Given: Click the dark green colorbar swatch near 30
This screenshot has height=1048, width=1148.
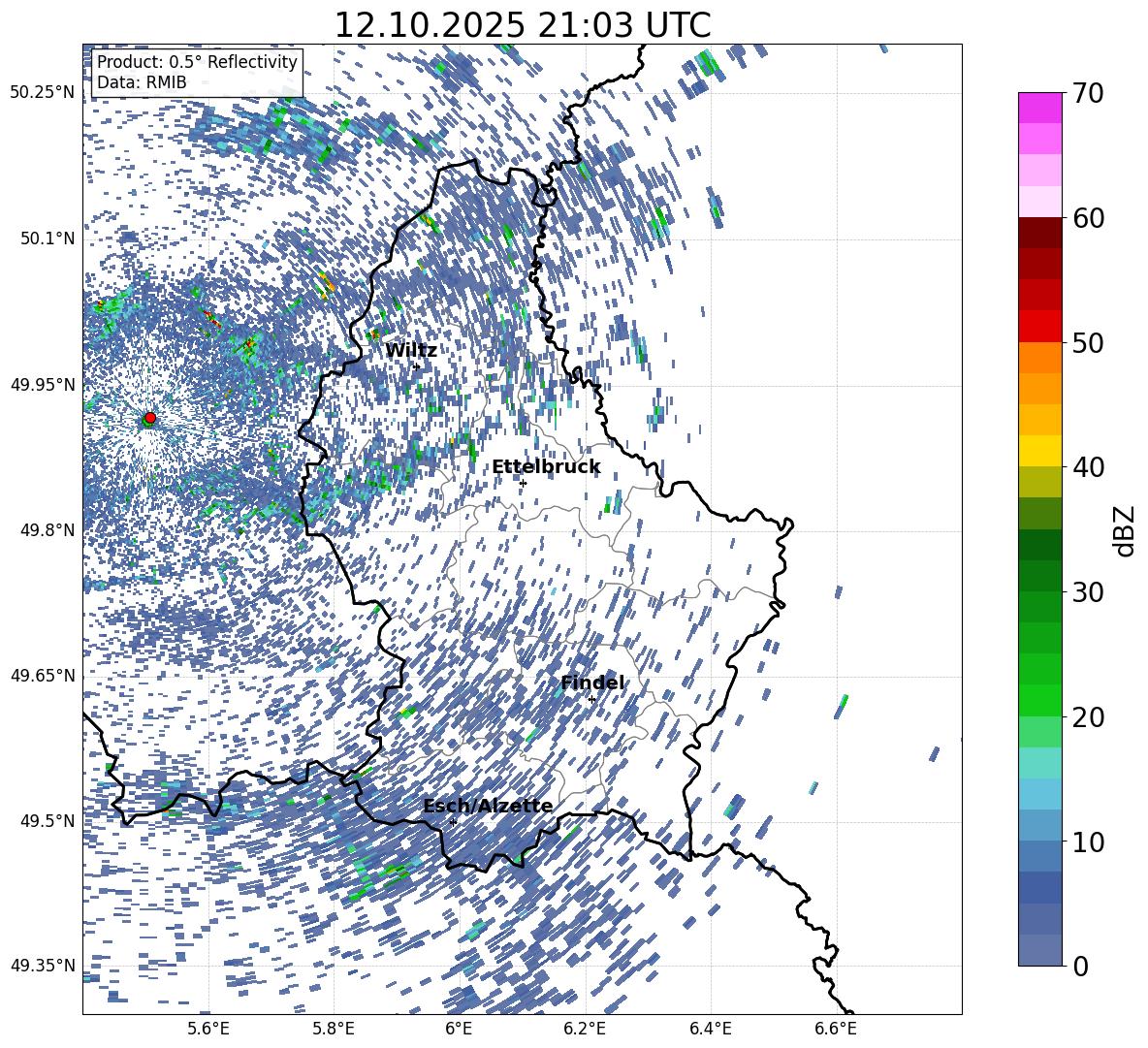Looking at the screenshot, I should pos(1039,575).
